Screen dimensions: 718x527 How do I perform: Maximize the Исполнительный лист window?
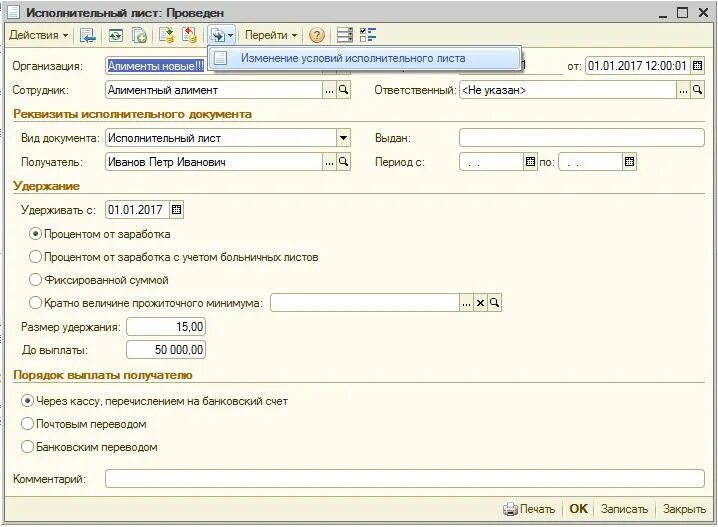[682, 12]
